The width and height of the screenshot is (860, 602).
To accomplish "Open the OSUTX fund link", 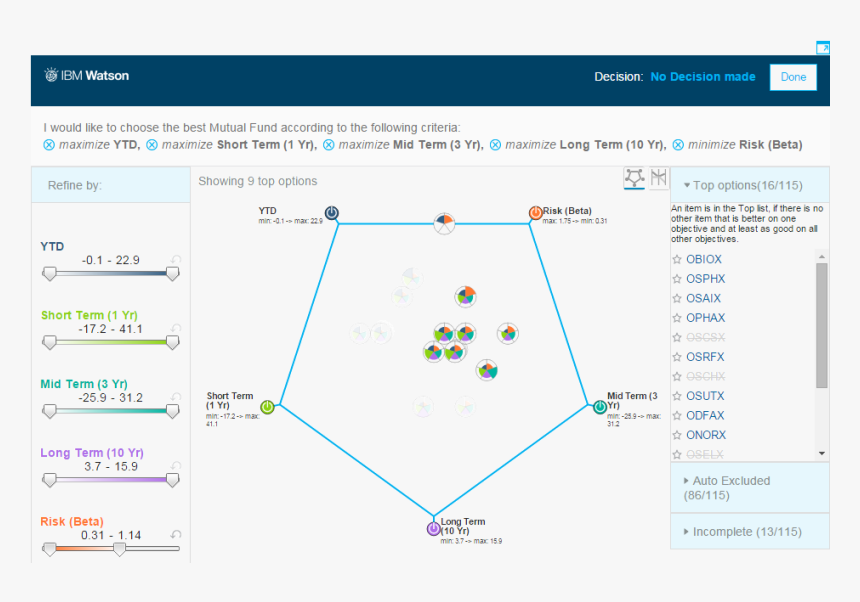I will (705, 396).
